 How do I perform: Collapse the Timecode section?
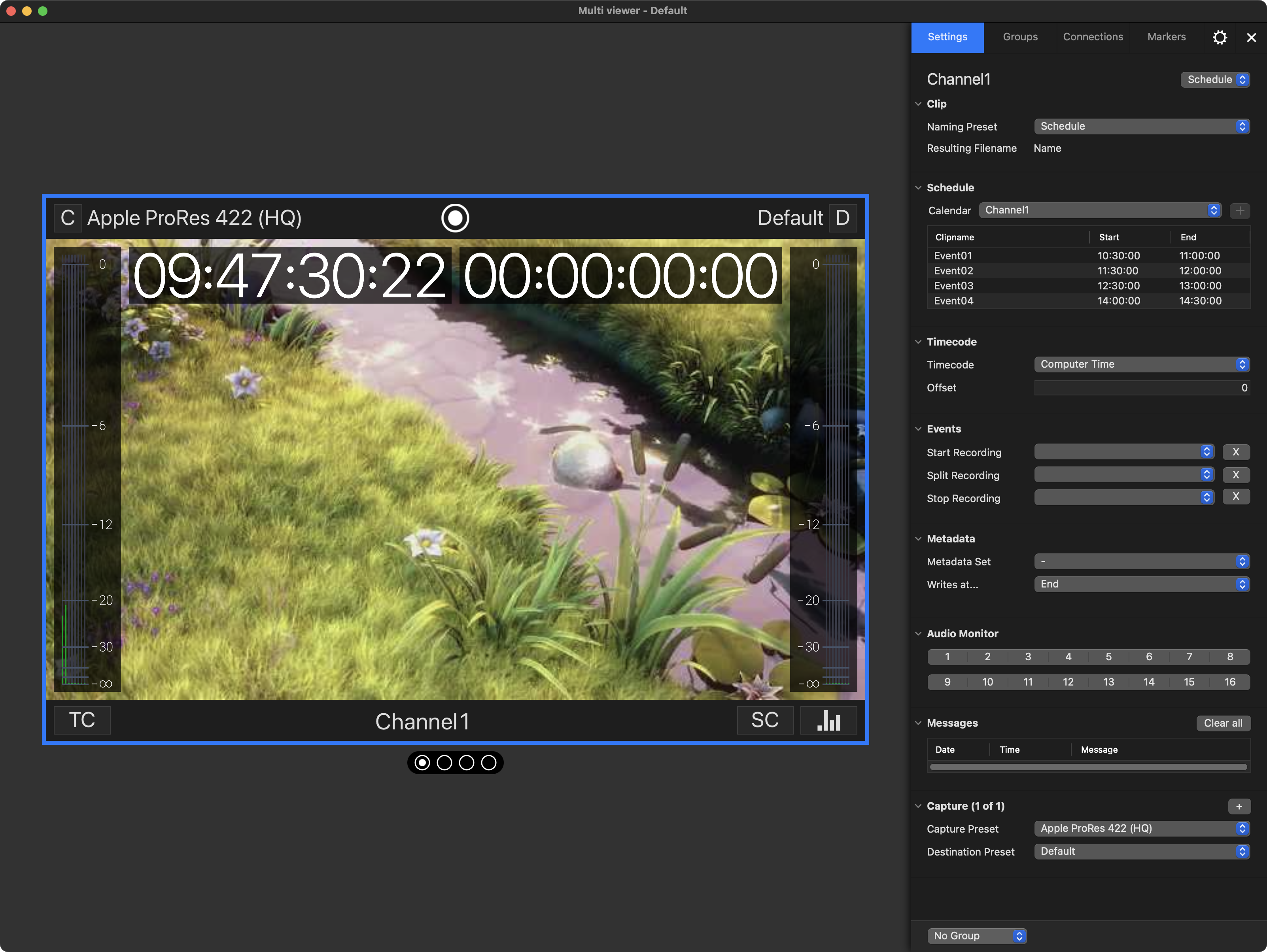pos(918,342)
